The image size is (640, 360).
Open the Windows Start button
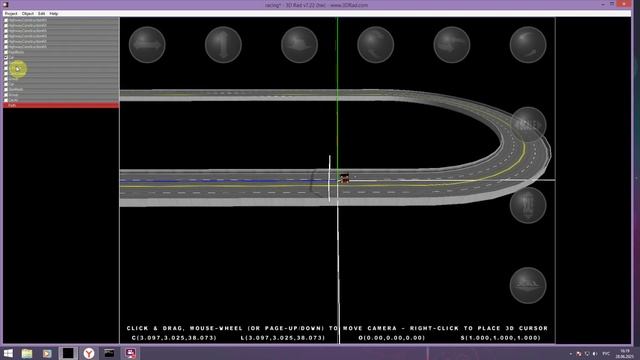pos(8,353)
